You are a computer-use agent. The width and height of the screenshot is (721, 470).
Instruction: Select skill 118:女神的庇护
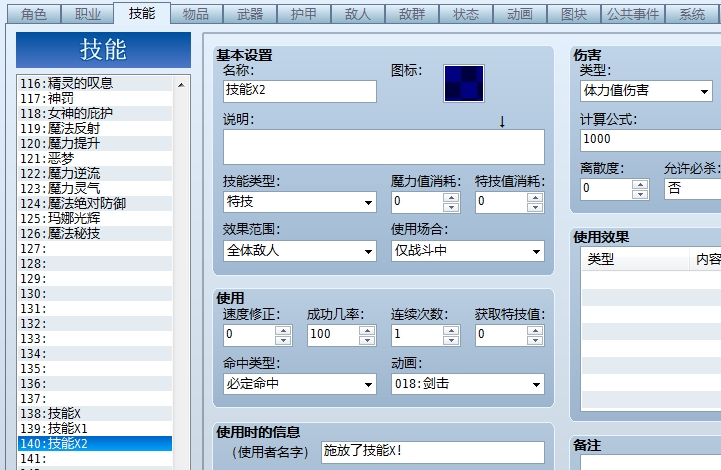[95, 113]
